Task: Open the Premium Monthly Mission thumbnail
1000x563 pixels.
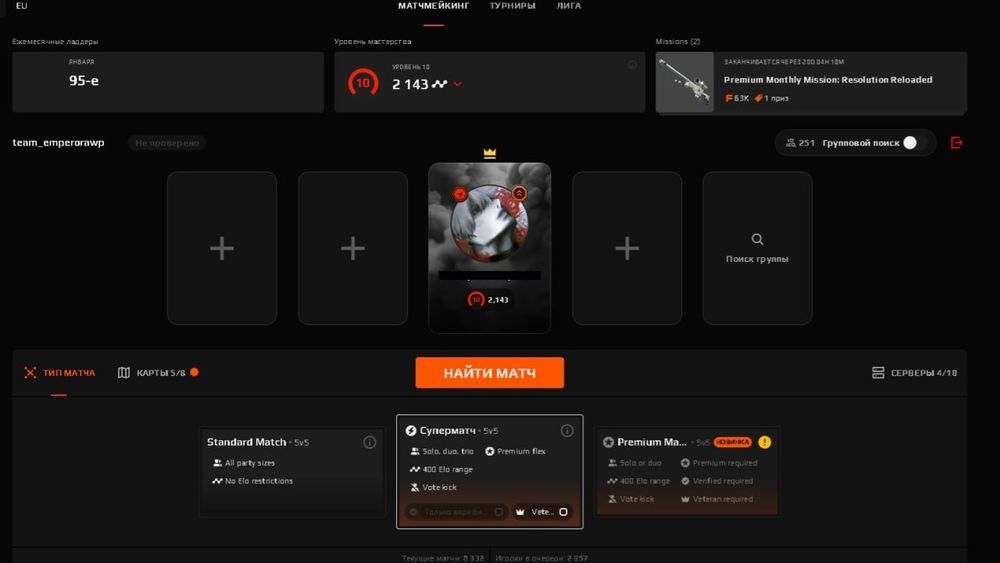Action: pos(684,82)
